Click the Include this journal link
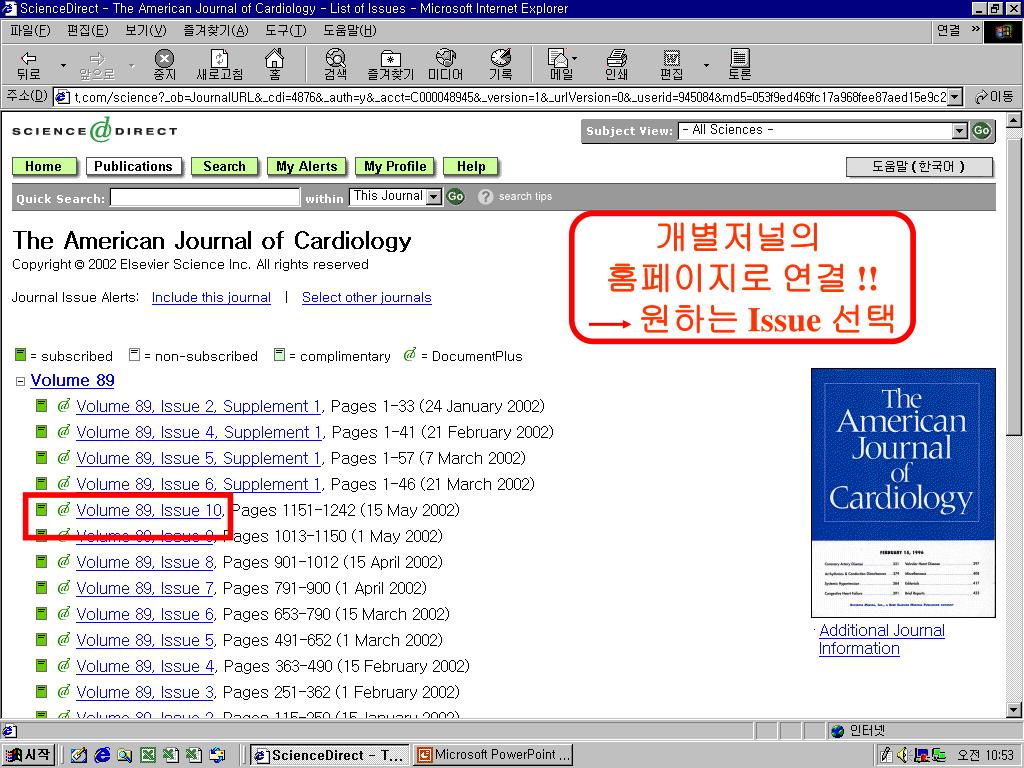Image resolution: width=1024 pixels, height=768 pixels. tap(211, 298)
